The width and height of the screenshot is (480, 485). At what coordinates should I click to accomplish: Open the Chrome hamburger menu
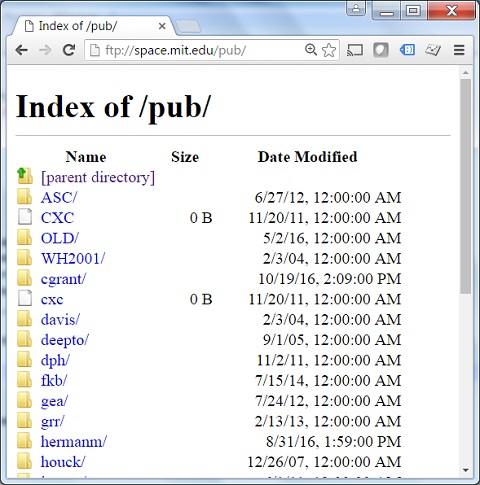tap(459, 50)
